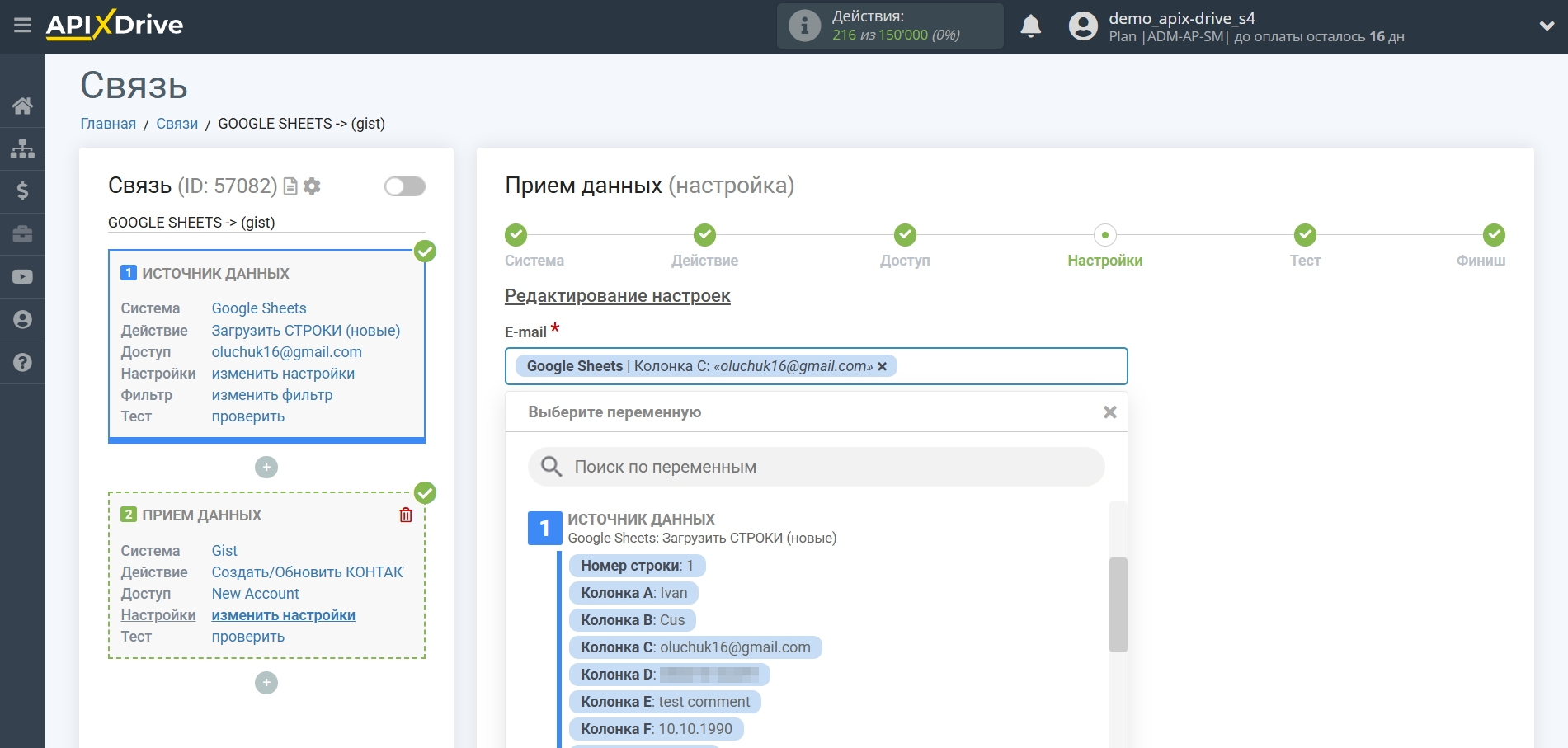
Task: Open the hamburger menu in top bar
Action: point(22,26)
